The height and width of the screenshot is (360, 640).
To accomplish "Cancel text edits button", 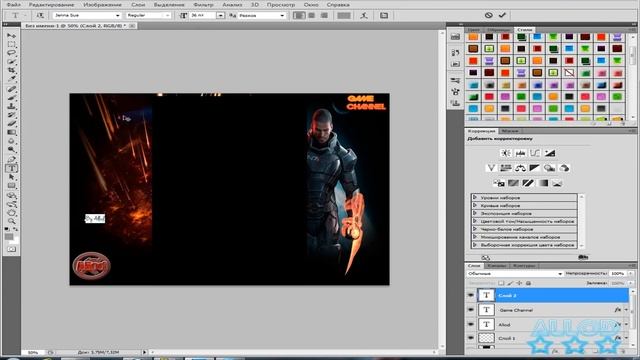I will click(x=489, y=15).
